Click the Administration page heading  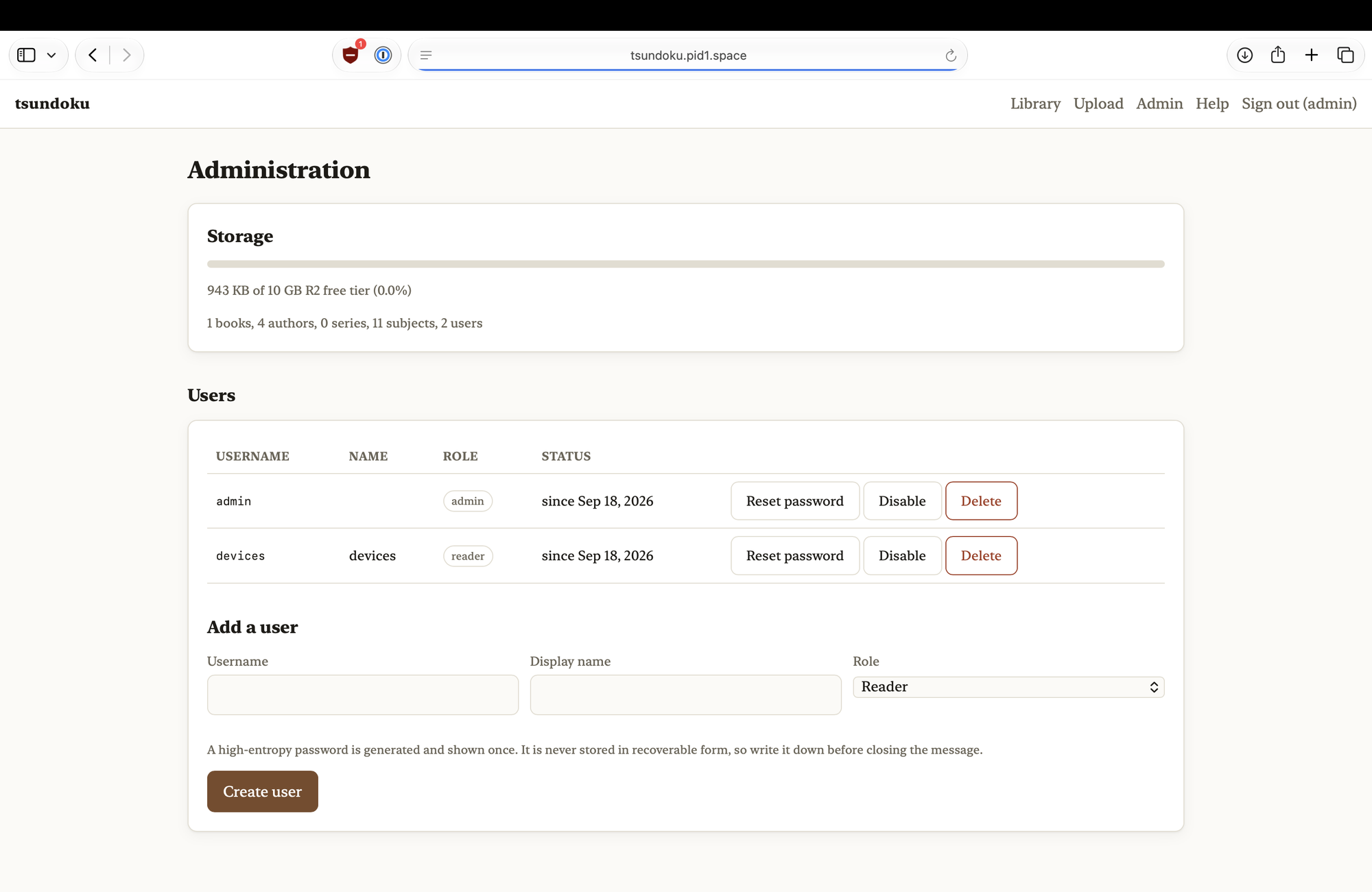click(x=279, y=169)
